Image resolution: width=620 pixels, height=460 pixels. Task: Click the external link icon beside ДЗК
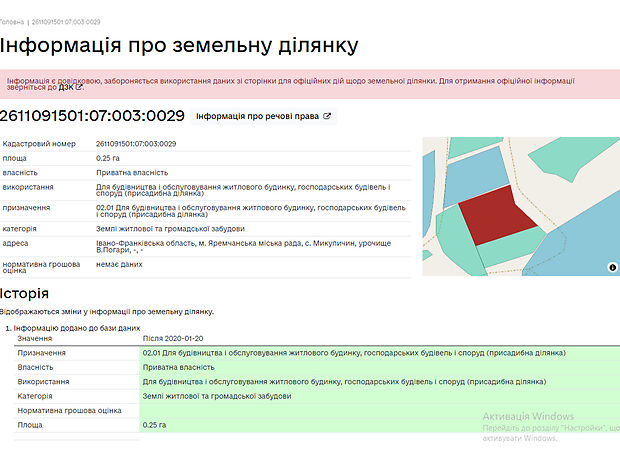click(x=79, y=87)
